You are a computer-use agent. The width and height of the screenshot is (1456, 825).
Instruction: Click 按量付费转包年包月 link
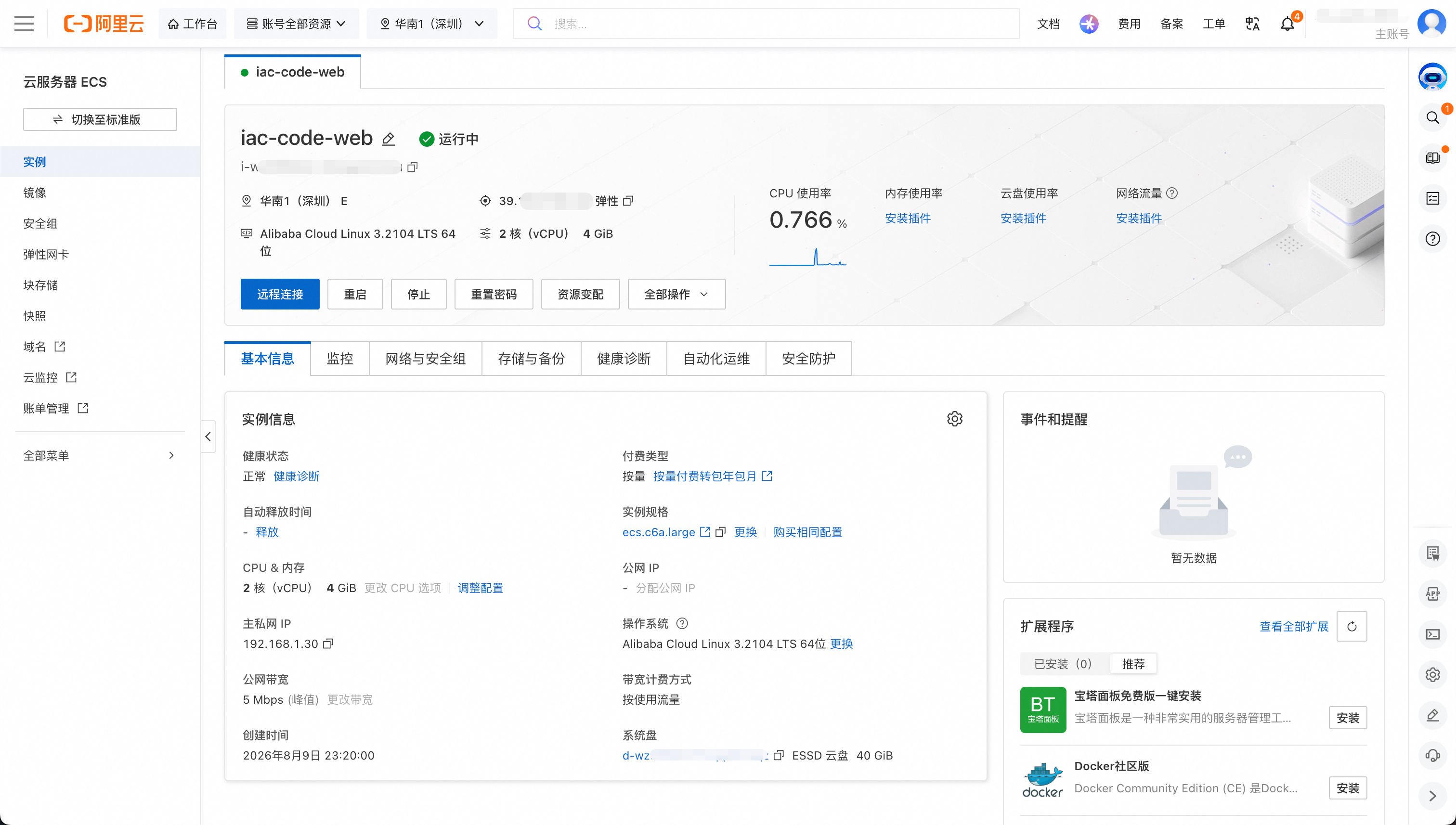click(713, 476)
